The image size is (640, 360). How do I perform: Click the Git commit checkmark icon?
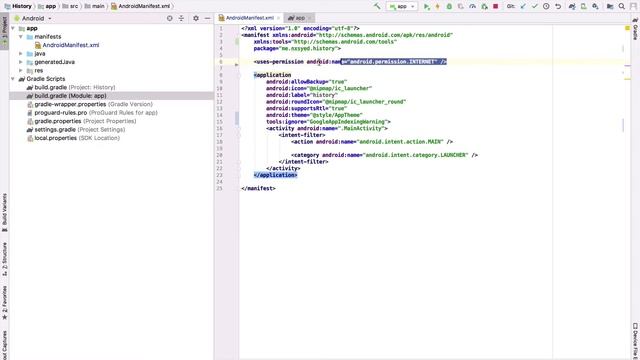[534, 6]
